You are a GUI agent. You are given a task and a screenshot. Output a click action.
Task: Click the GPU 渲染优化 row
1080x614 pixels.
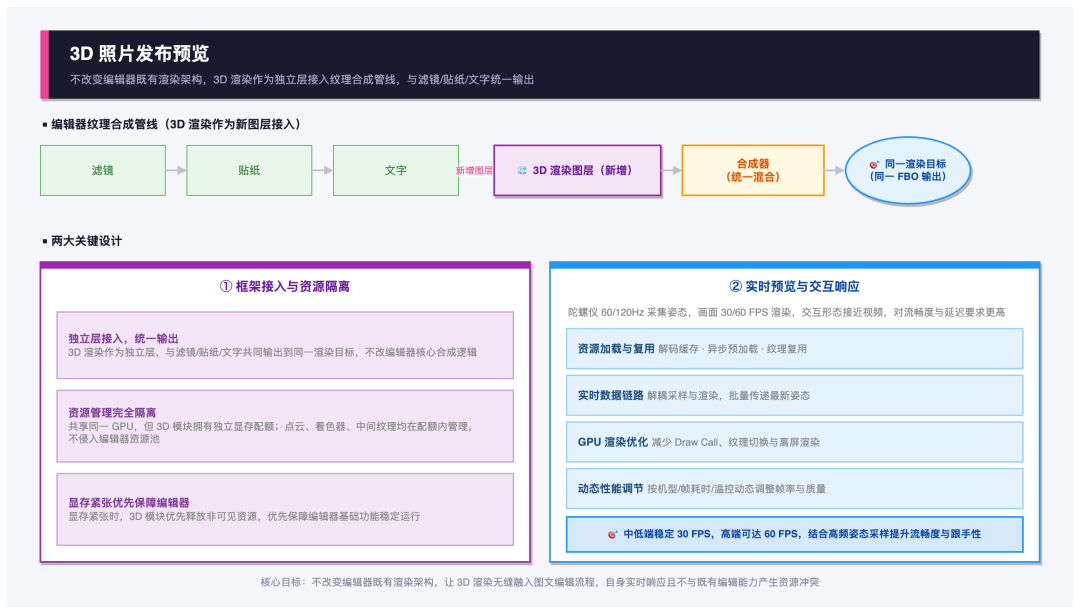(x=794, y=442)
